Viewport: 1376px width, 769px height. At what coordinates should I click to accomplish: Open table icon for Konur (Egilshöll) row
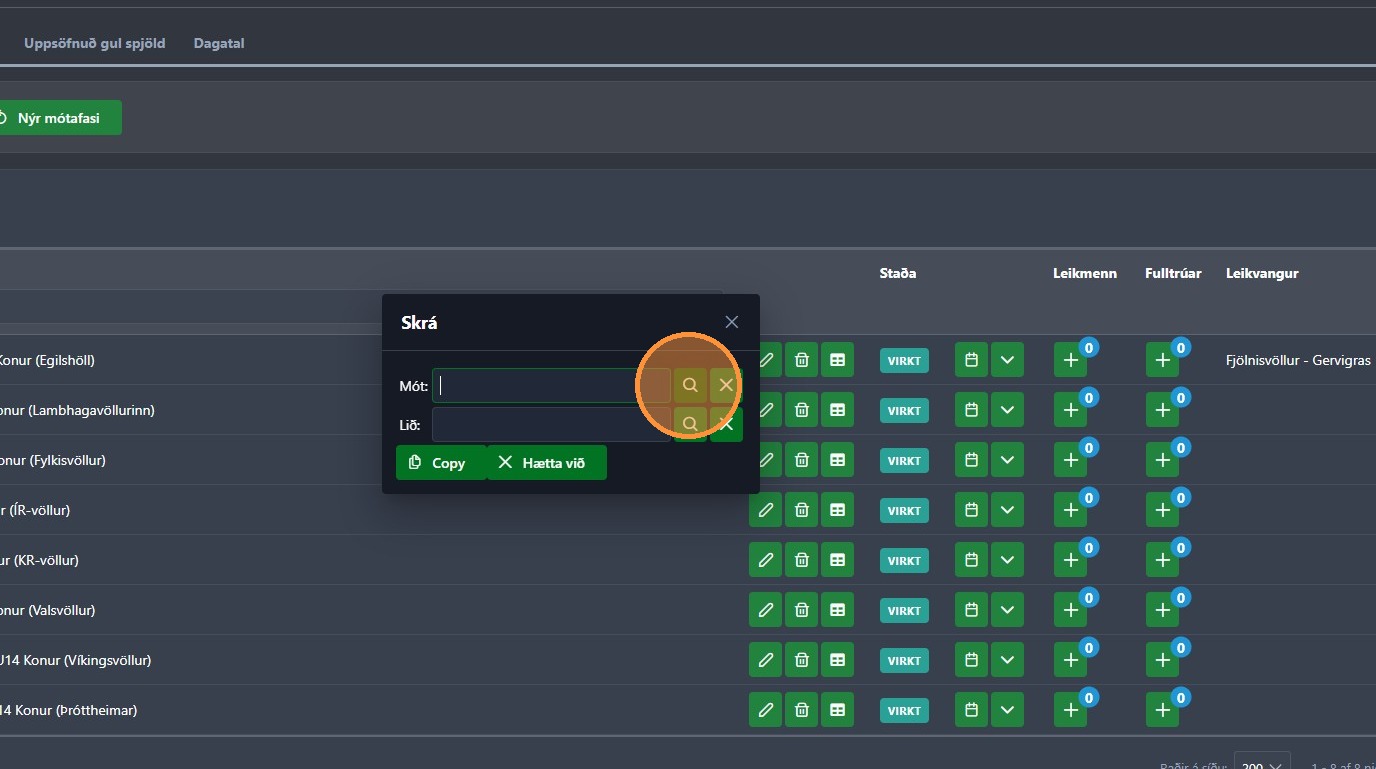tap(837, 360)
